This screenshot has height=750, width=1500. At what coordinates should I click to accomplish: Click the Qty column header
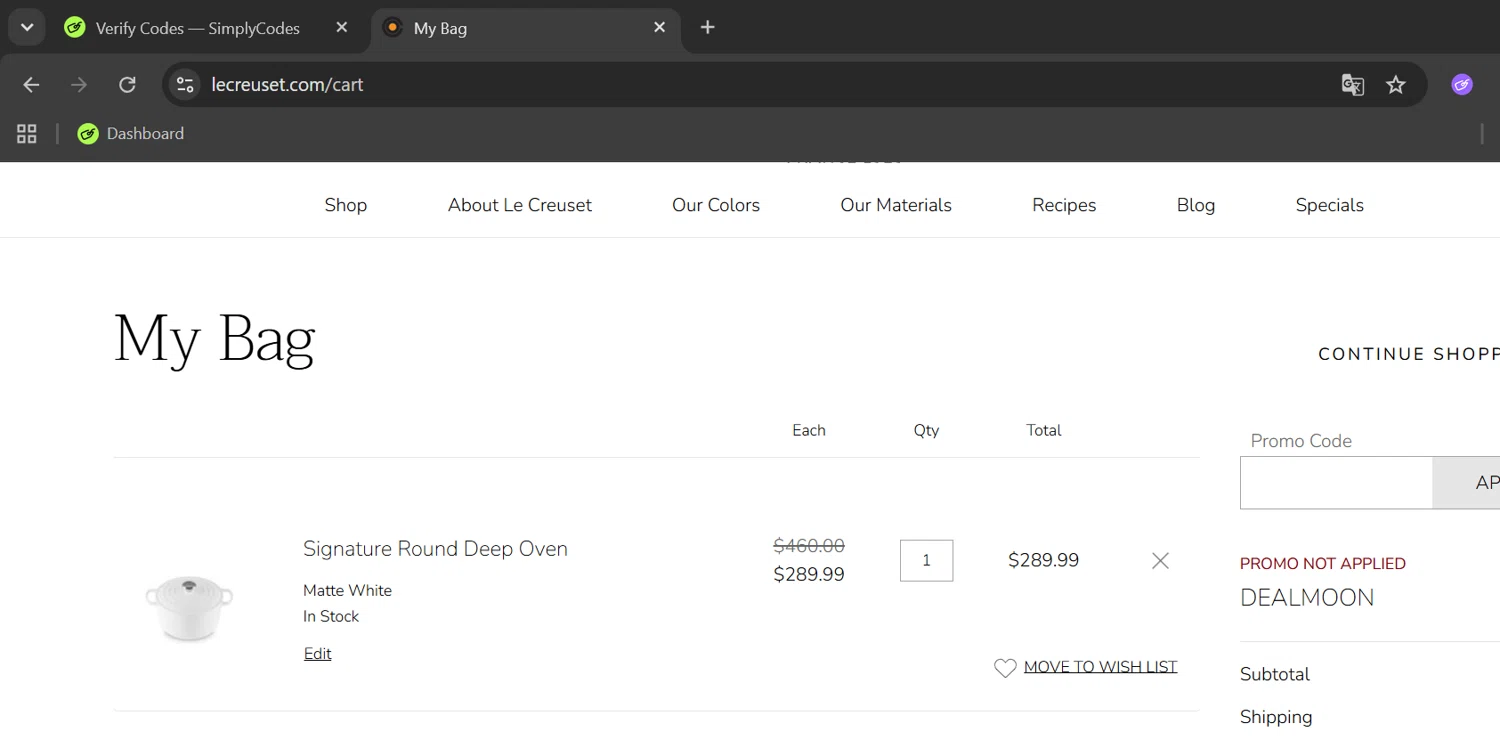(x=926, y=431)
